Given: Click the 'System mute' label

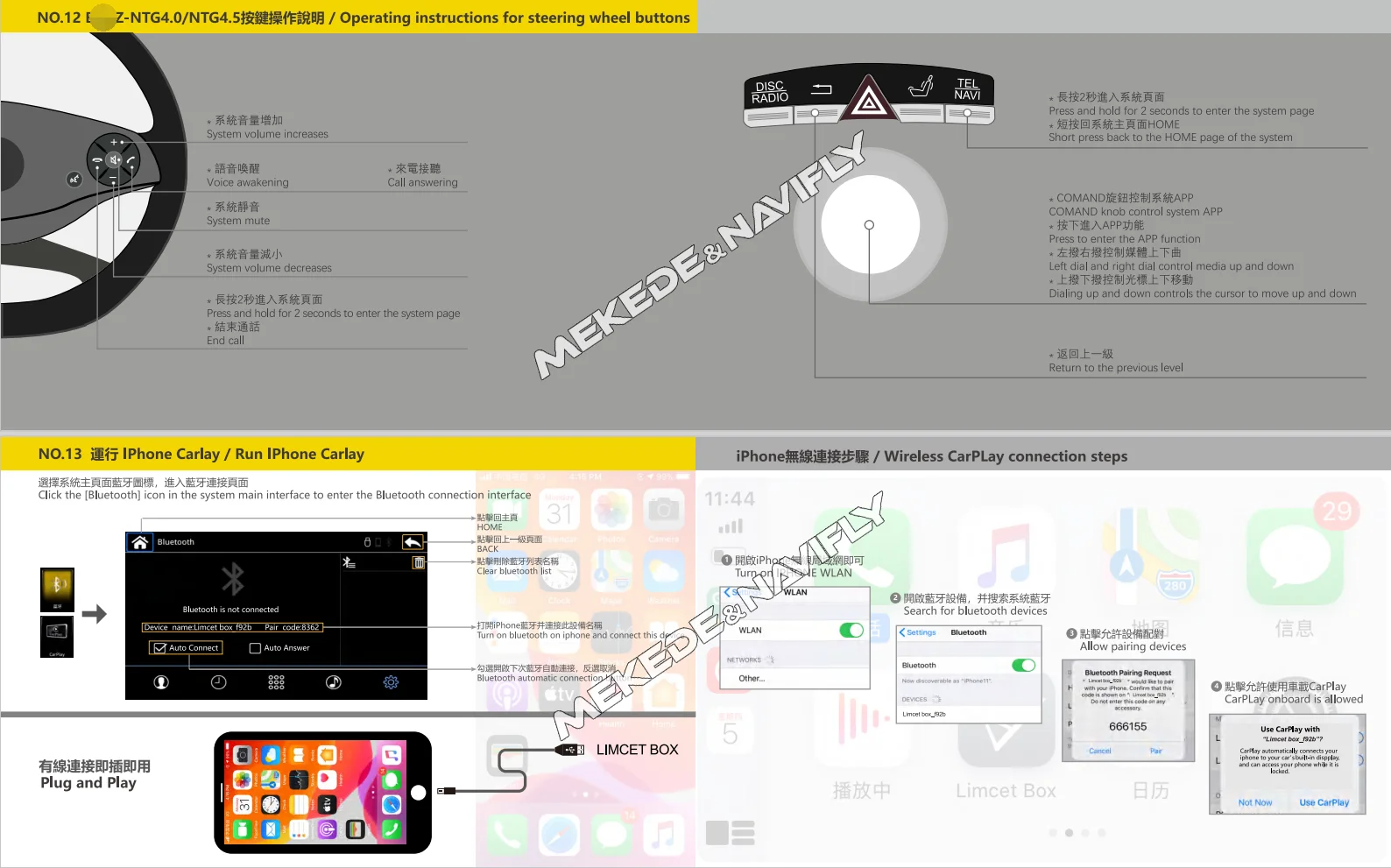Looking at the screenshot, I should (x=238, y=222).
